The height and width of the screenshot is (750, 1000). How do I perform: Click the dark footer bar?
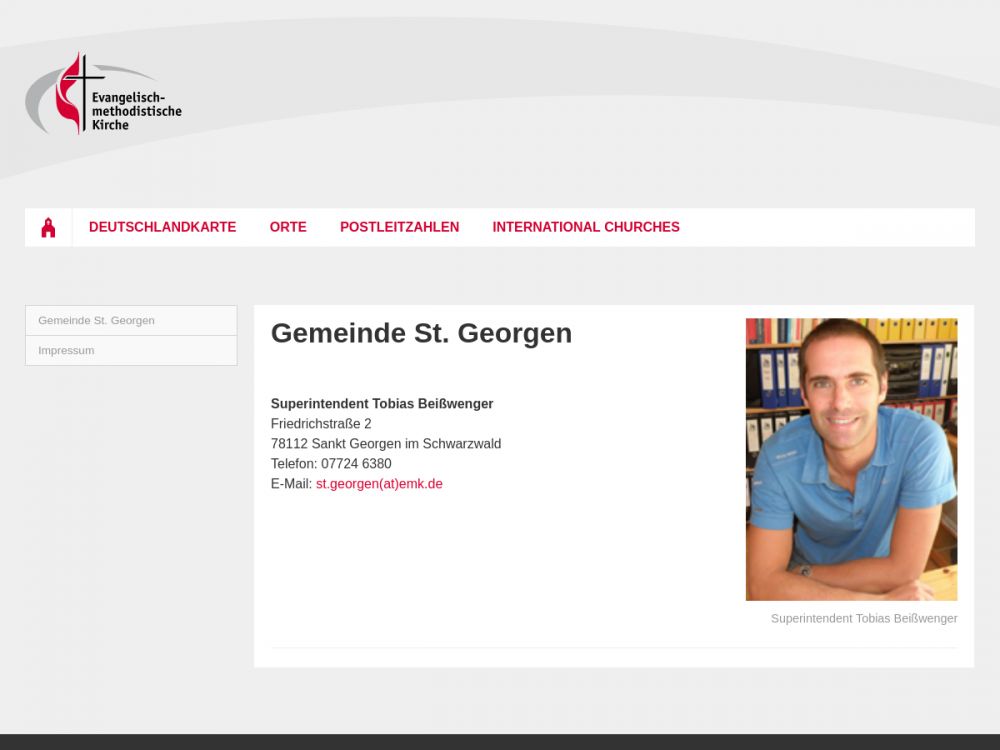click(500, 742)
